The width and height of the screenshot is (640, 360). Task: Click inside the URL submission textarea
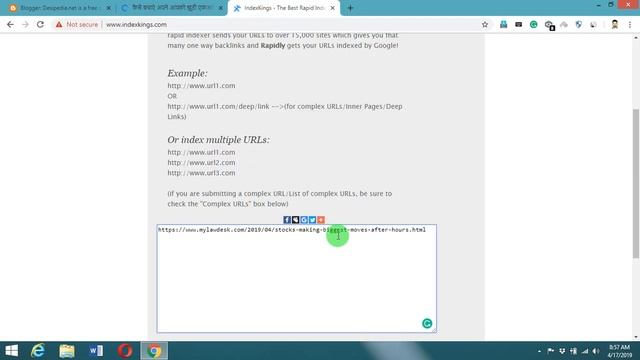(x=297, y=278)
